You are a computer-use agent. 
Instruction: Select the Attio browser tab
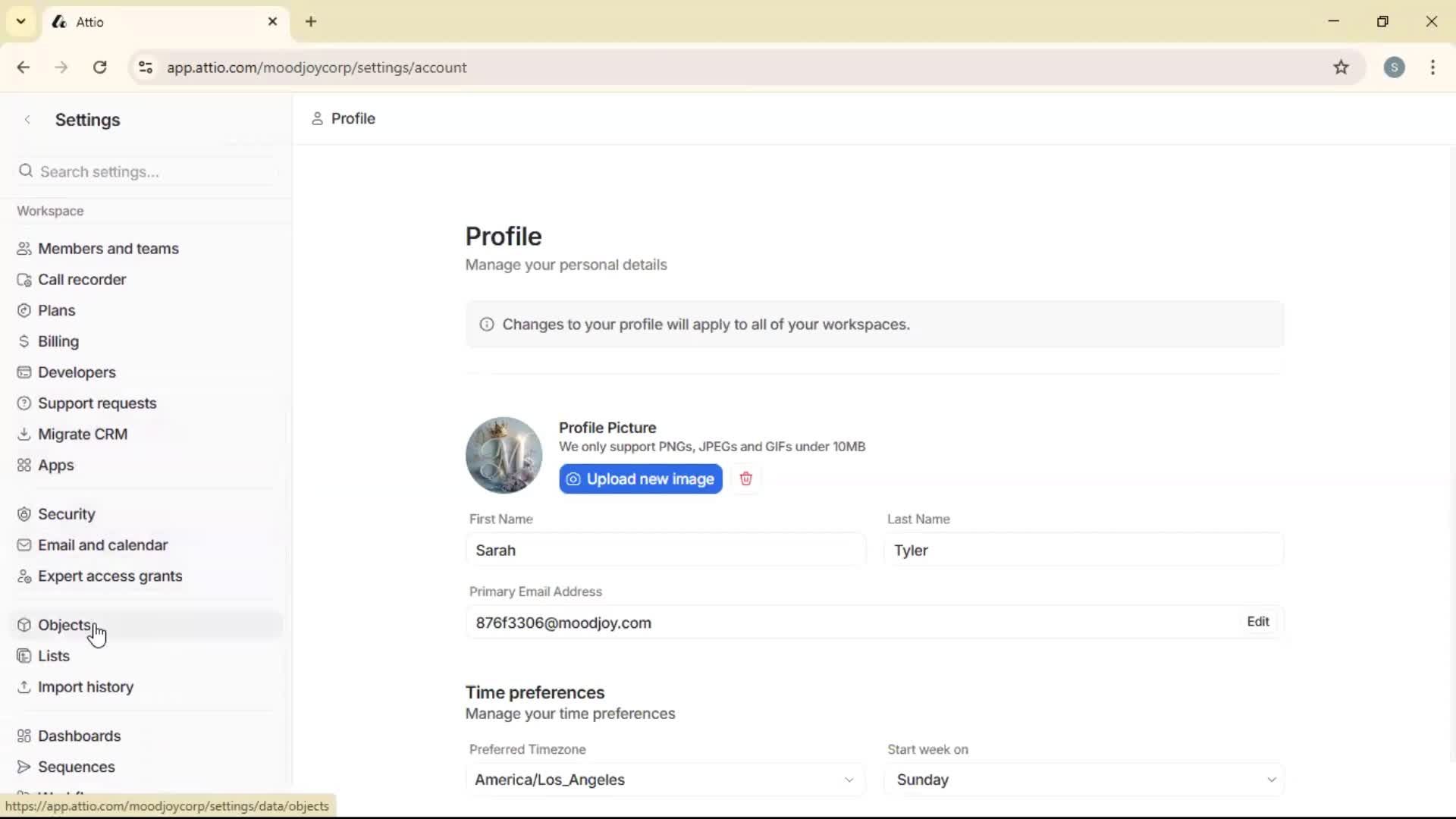pos(167,22)
